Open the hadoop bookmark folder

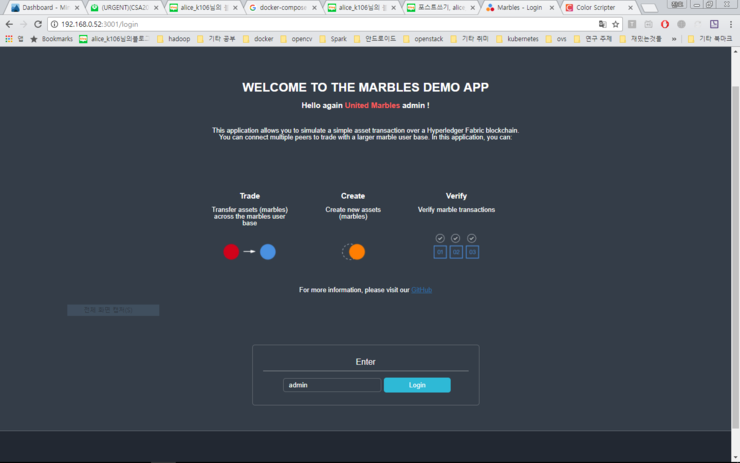pyautogui.click(x=173, y=39)
